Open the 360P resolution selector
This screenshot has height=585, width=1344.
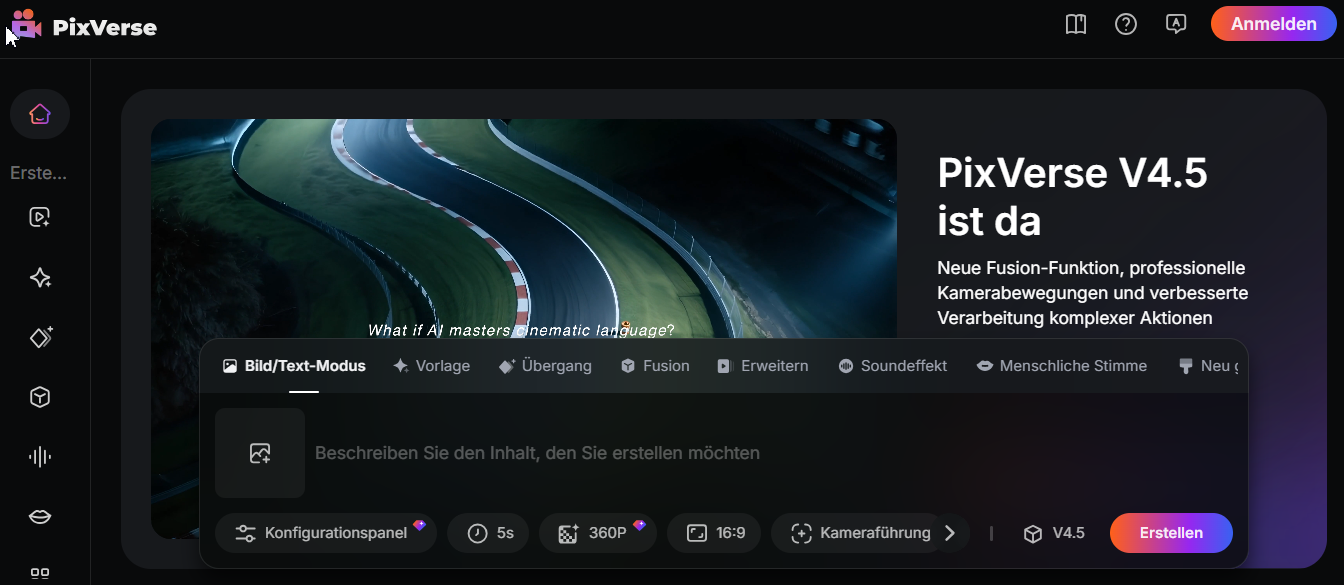598,533
